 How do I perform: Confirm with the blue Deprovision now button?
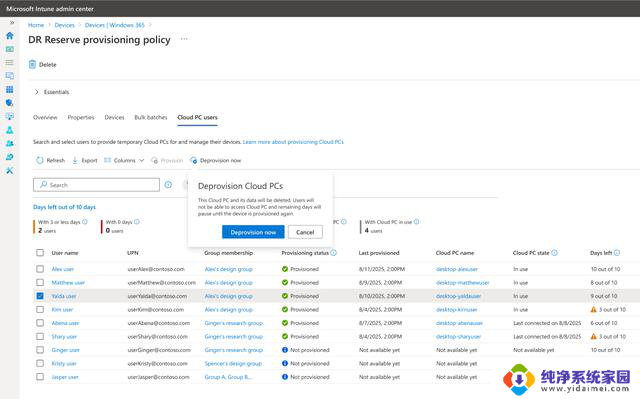(253, 232)
